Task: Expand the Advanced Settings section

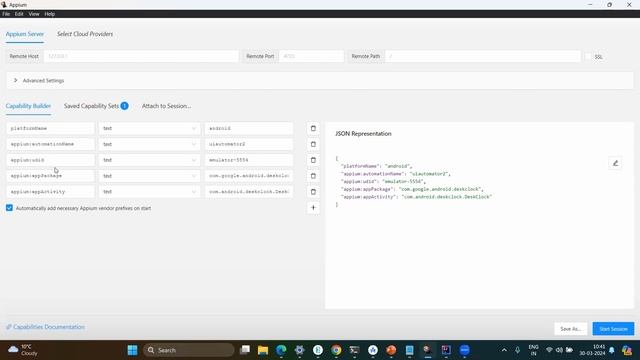Action: point(320,80)
